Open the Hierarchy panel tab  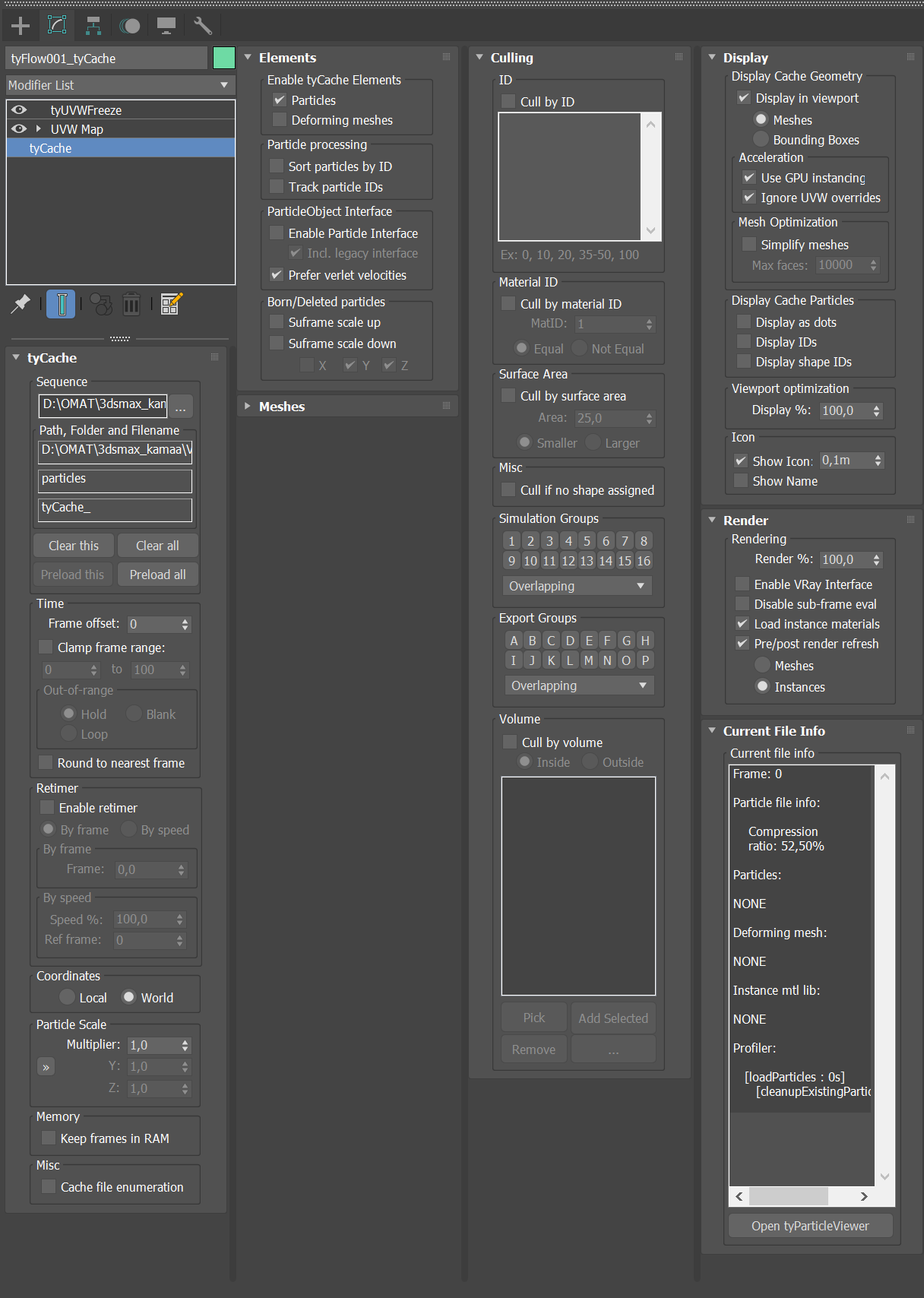pyautogui.click(x=93, y=26)
